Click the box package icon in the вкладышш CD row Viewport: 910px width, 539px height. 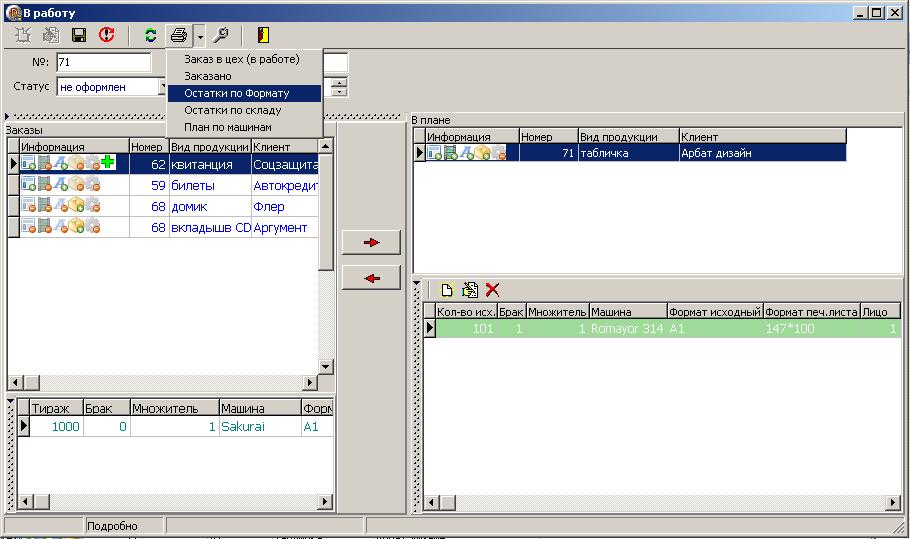tap(77, 226)
